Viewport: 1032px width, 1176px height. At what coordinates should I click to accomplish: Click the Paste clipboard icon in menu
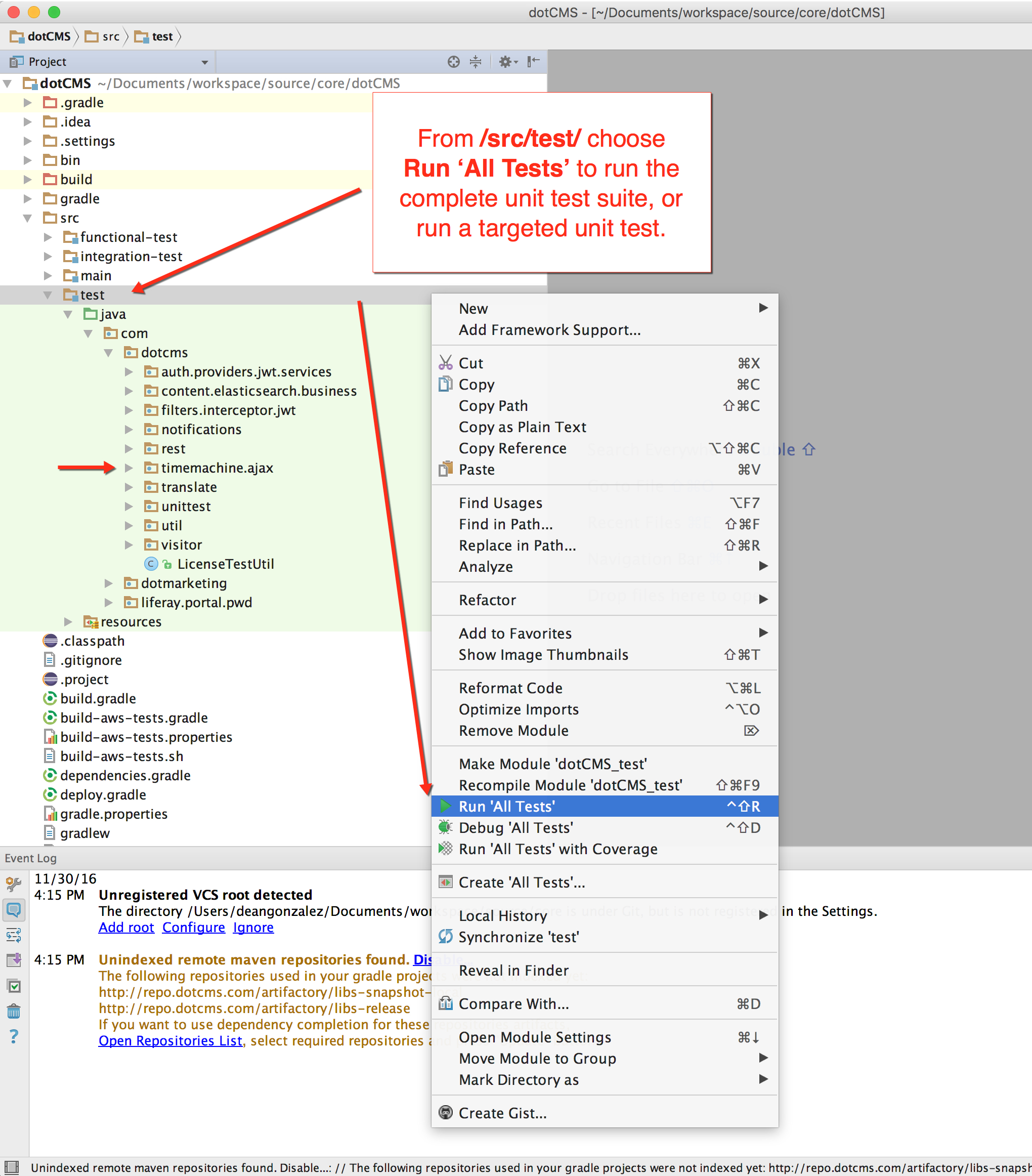(x=445, y=469)
